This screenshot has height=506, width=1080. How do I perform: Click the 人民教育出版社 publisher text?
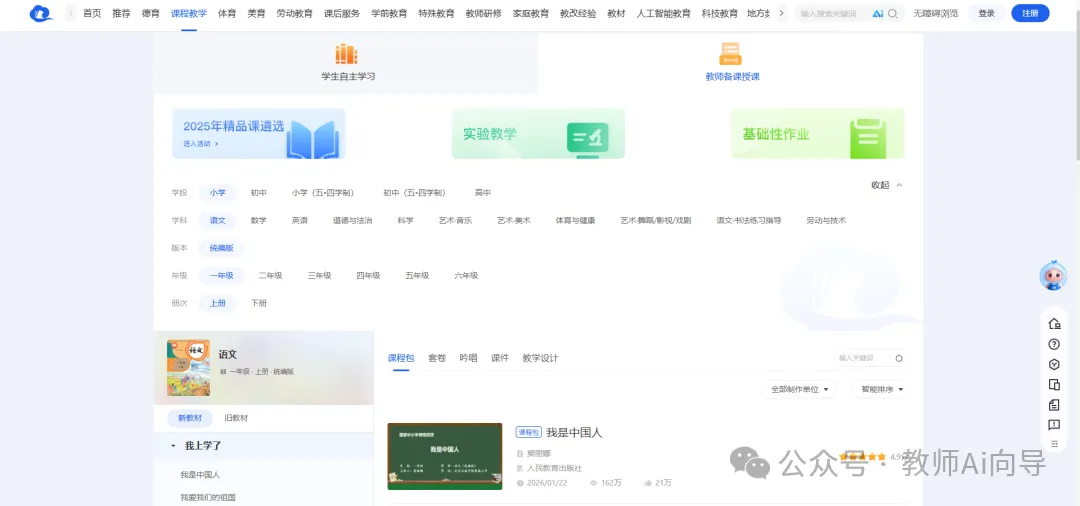coord(554,468)
